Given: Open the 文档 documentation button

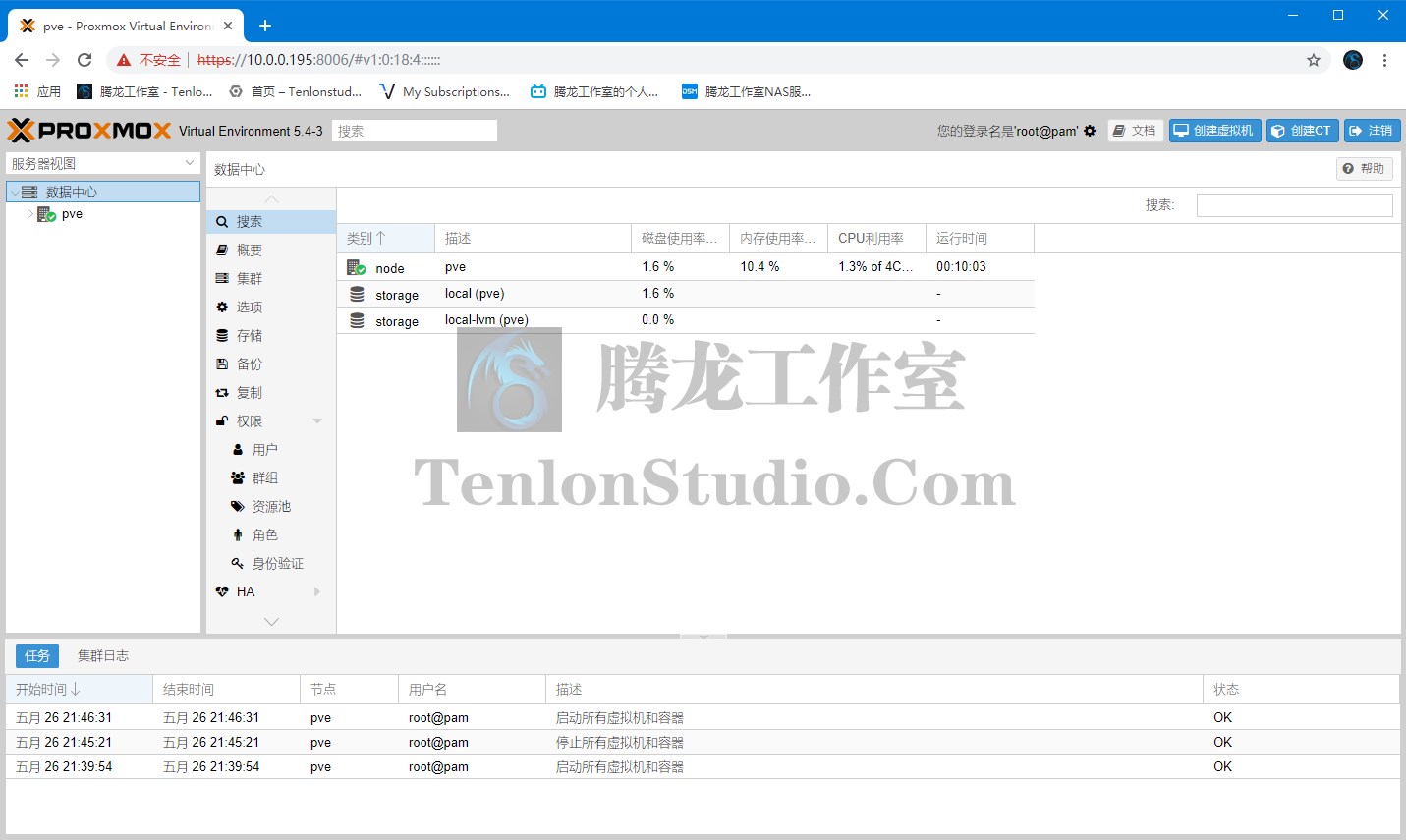Looking at the screenshot, I should tap(1135, 131).
